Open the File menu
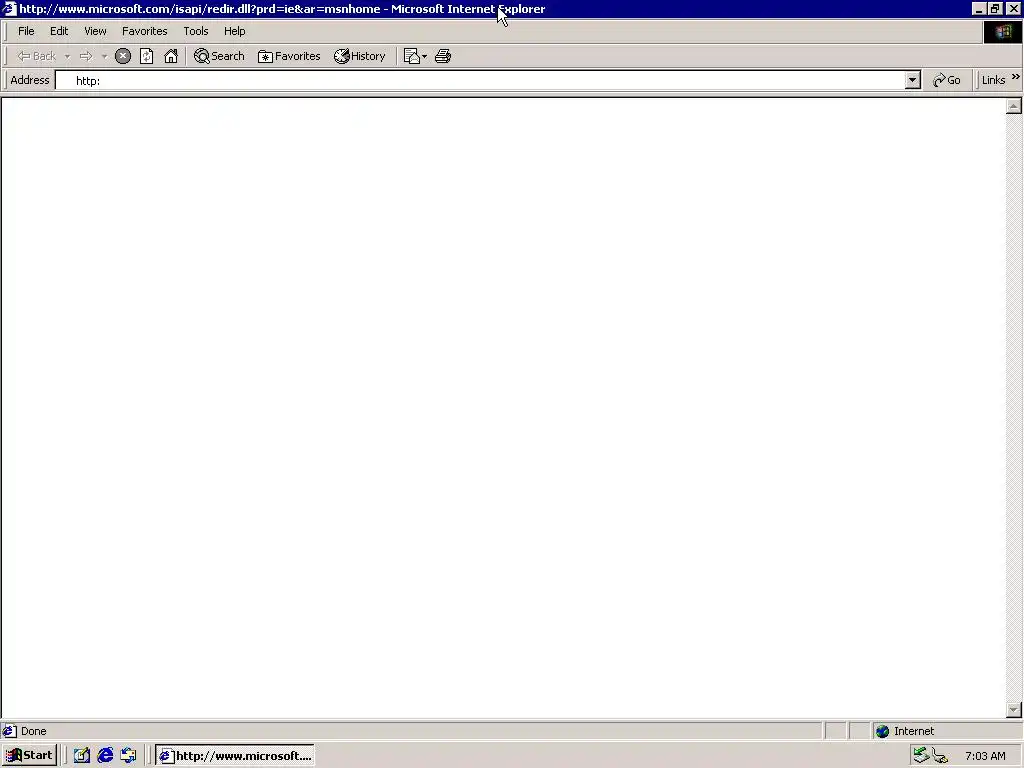Viewport: 1024px width, 768px height. point(26,31)
